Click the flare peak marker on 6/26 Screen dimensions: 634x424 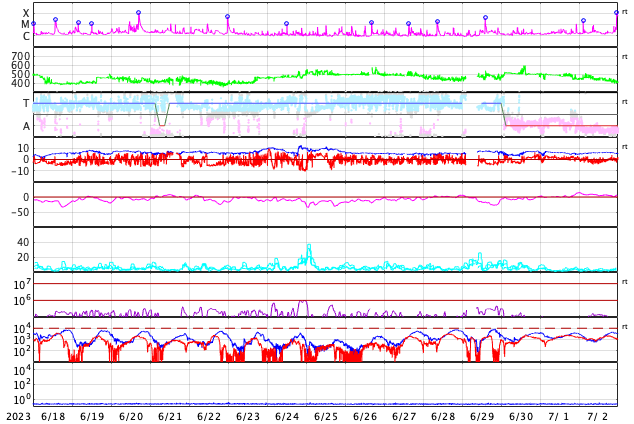(372, 23)
